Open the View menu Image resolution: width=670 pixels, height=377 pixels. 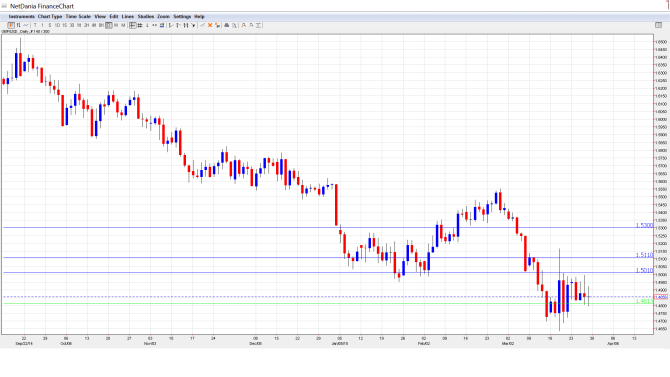pos(100,17)
